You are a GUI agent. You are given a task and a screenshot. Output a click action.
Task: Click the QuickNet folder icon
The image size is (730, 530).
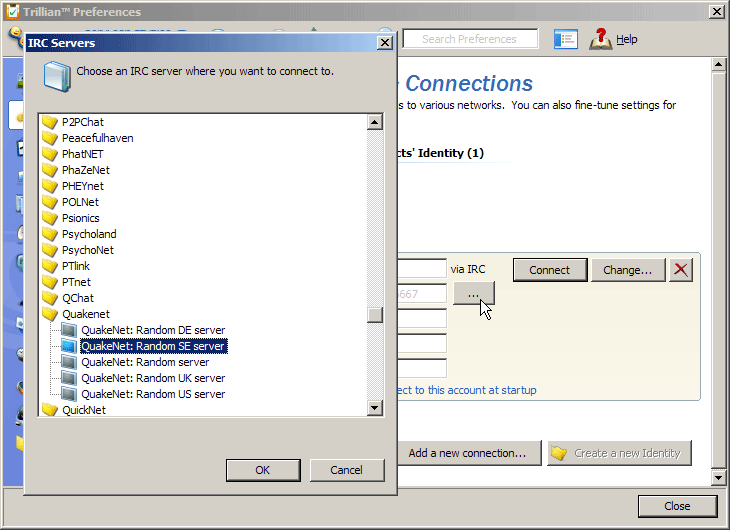[x=50, y=410]
